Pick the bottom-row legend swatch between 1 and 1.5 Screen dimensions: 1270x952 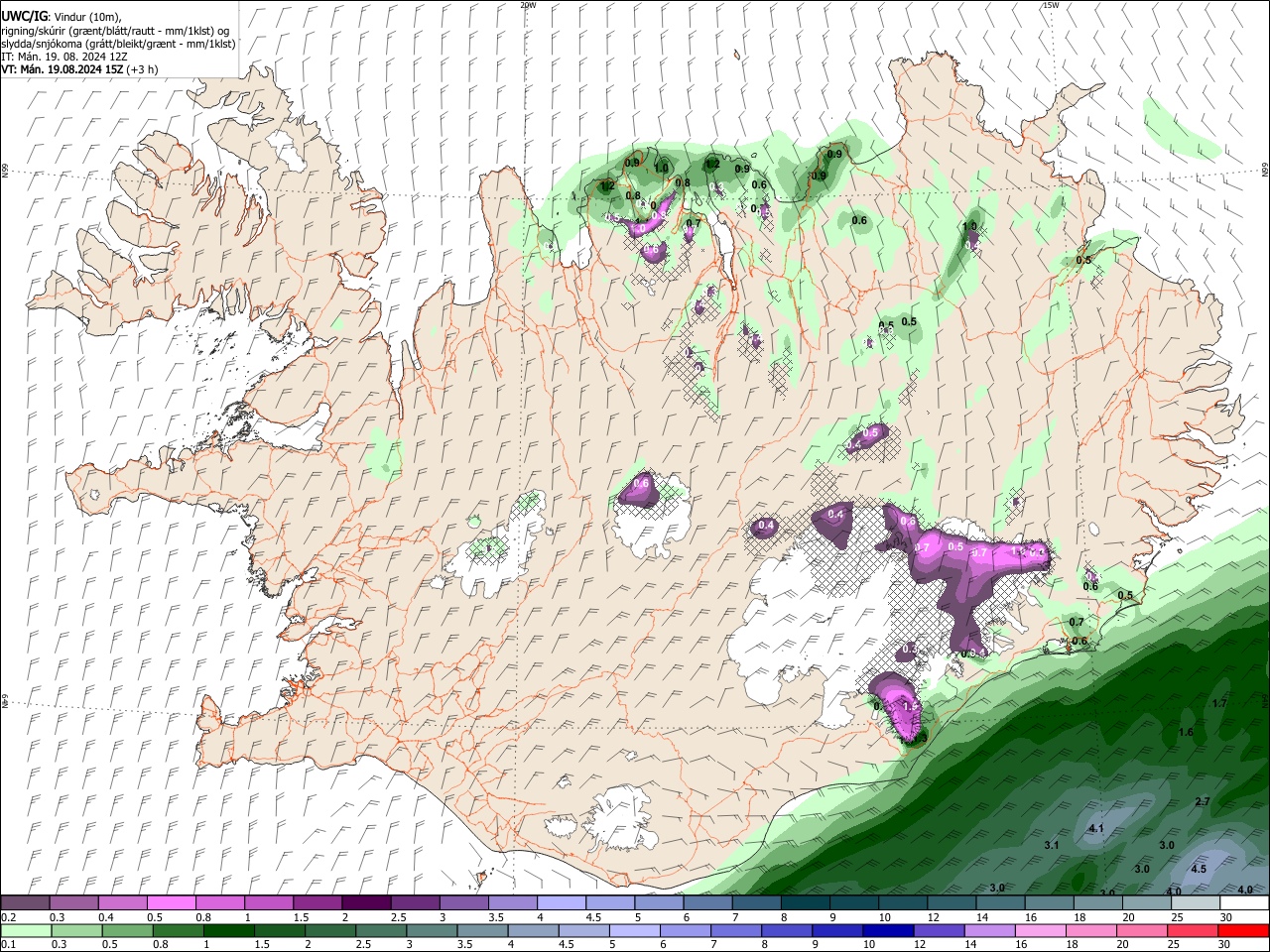(x=229, y=930)
